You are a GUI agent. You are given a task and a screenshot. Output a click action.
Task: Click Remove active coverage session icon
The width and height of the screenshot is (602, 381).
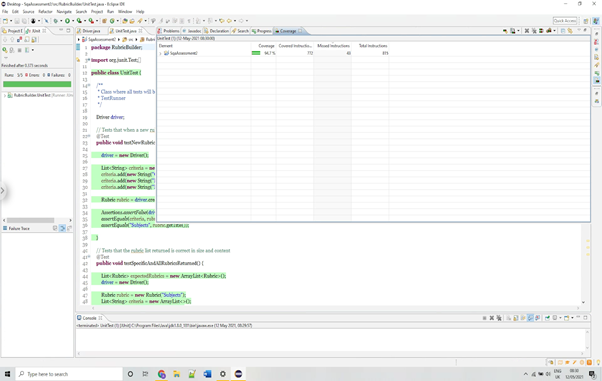point(527,31)
